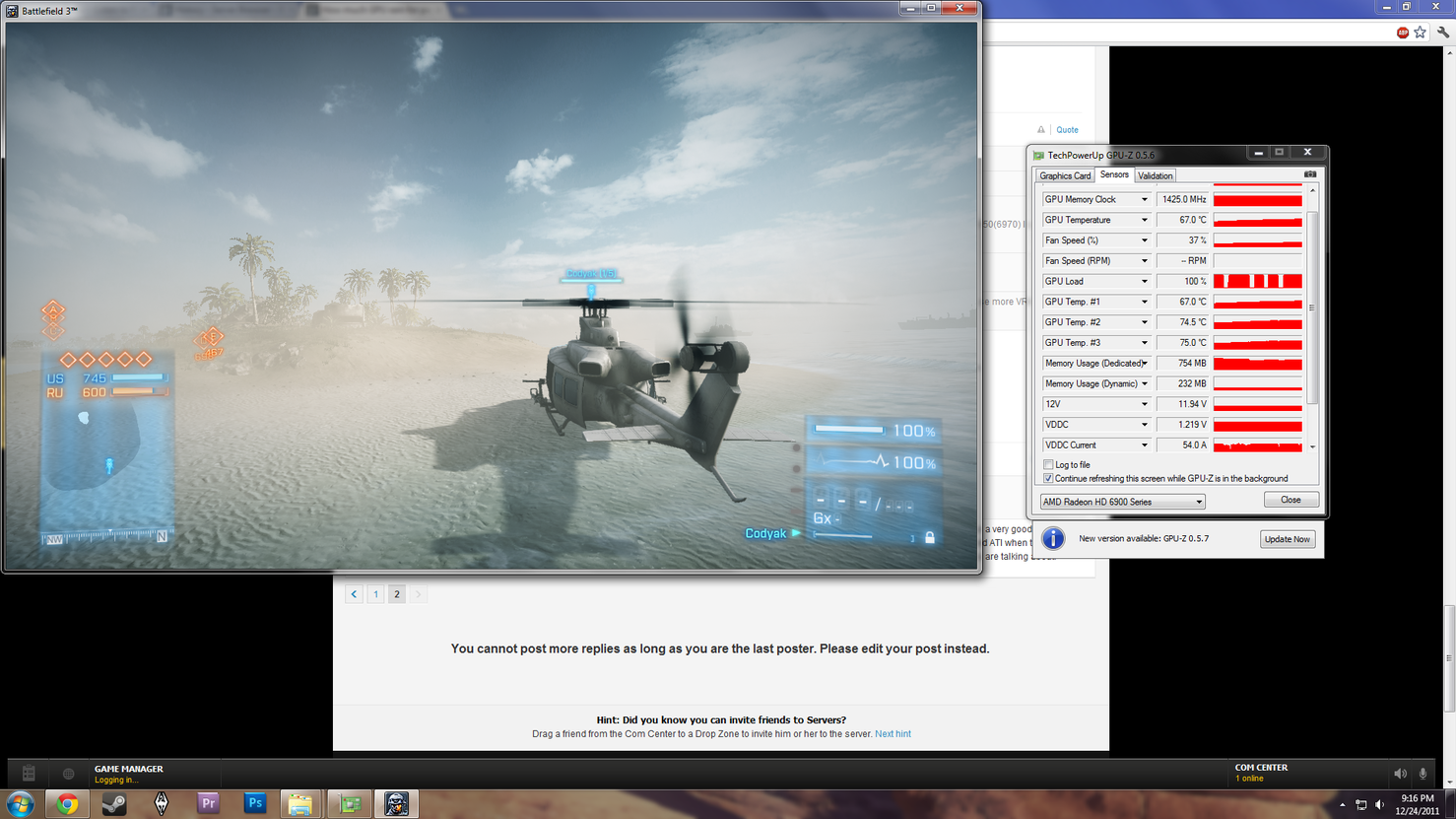Open GPU Load sensor dropdown
Viewport: 1456px width, 819px height.
pyautogui.click(x=1144, y=282)
